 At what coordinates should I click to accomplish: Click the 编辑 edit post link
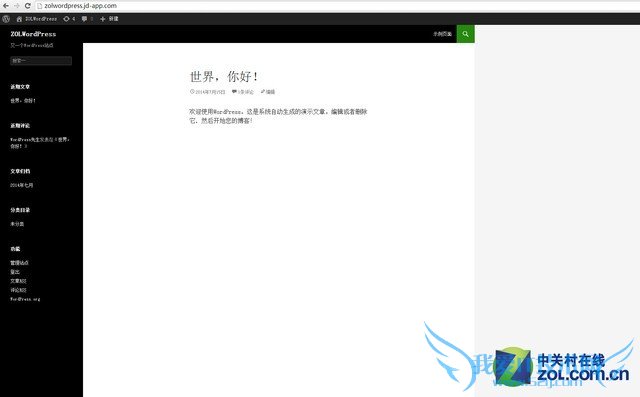click(x=268, y=92)
